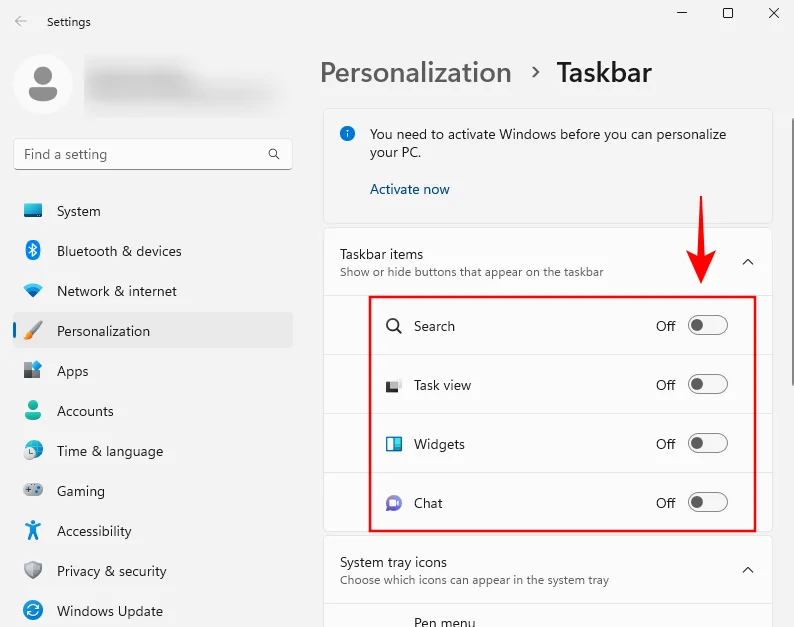Viewport: 794px width, 627px height.
Task: Click the Apps icon in sidebar
Action: pos(33,370)
